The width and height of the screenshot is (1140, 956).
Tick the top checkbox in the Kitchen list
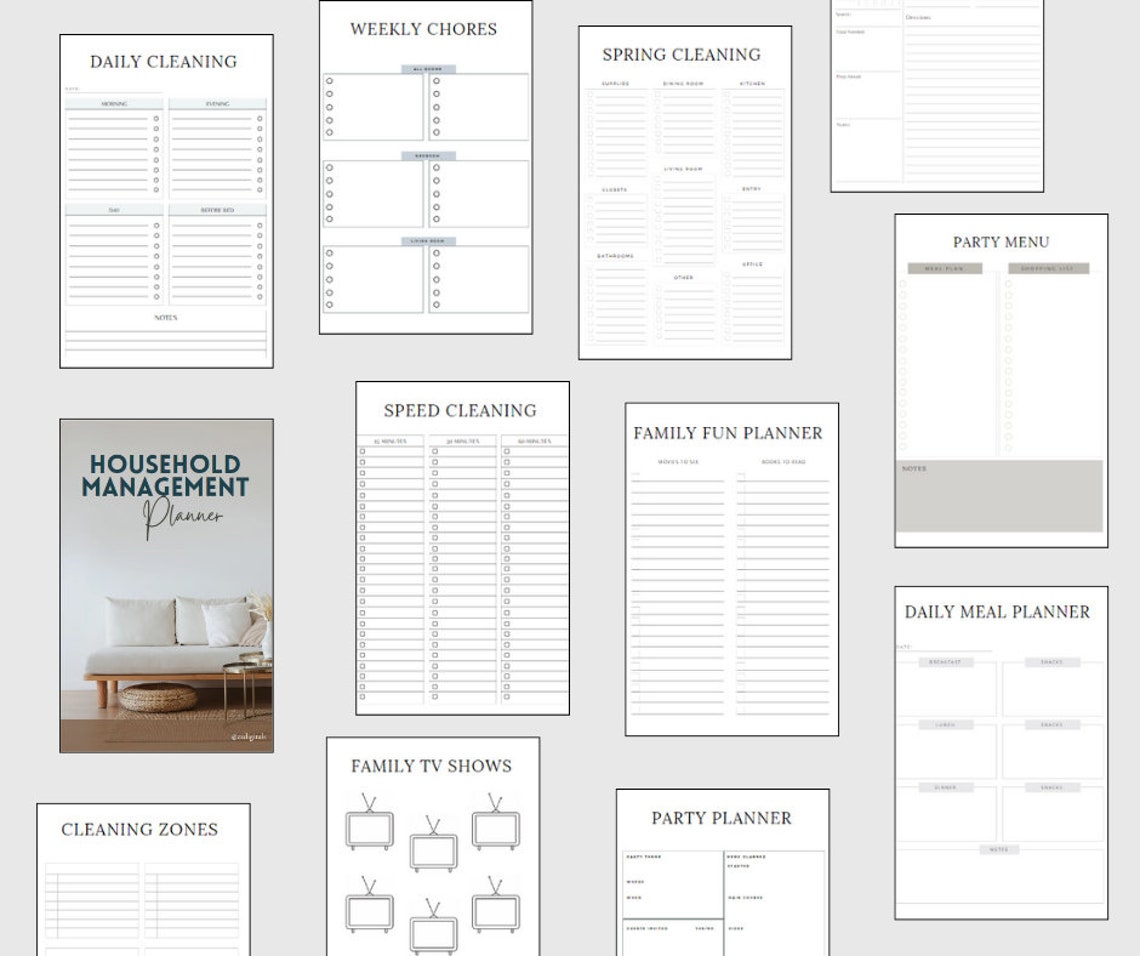(729, 95)
